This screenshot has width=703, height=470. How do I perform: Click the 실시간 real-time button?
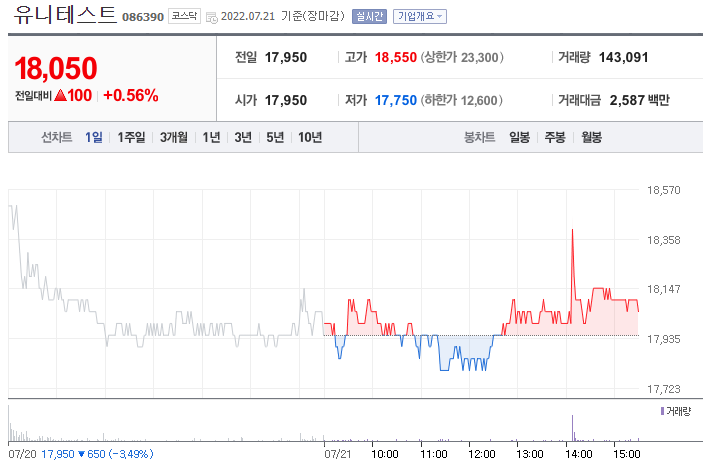tap(369, 17)
